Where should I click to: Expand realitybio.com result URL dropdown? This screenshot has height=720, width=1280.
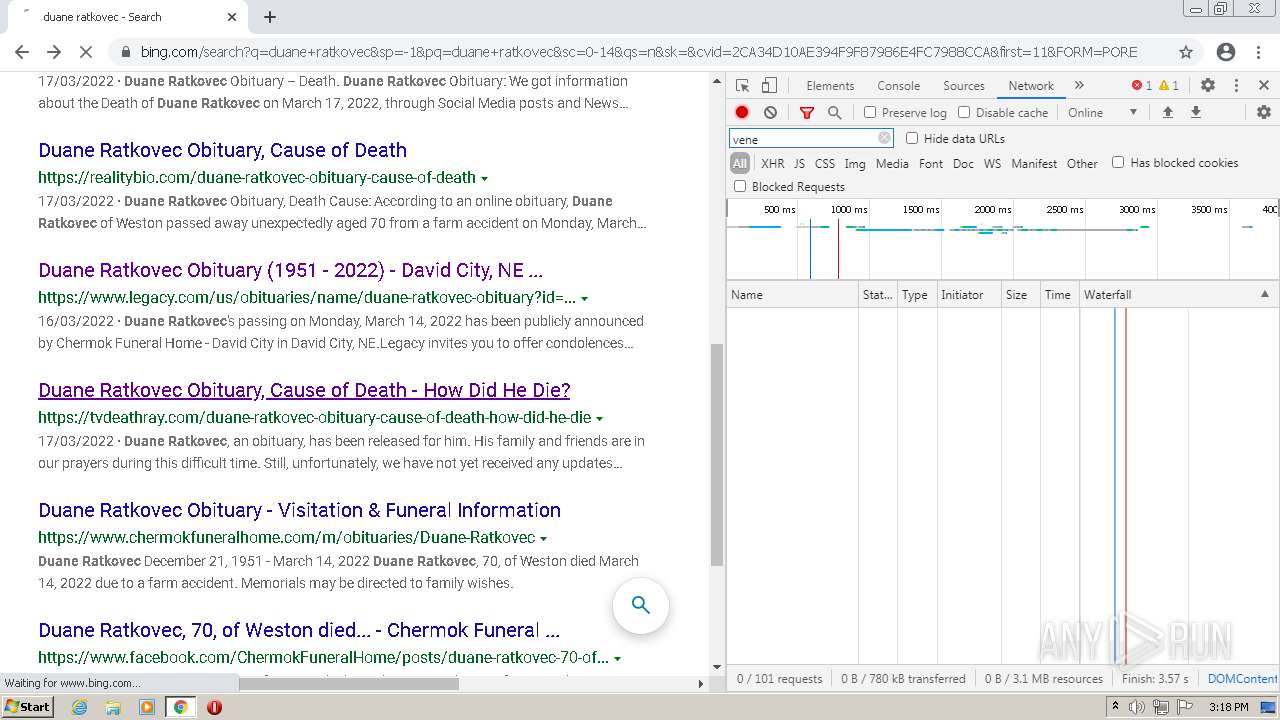click(484, 178)
